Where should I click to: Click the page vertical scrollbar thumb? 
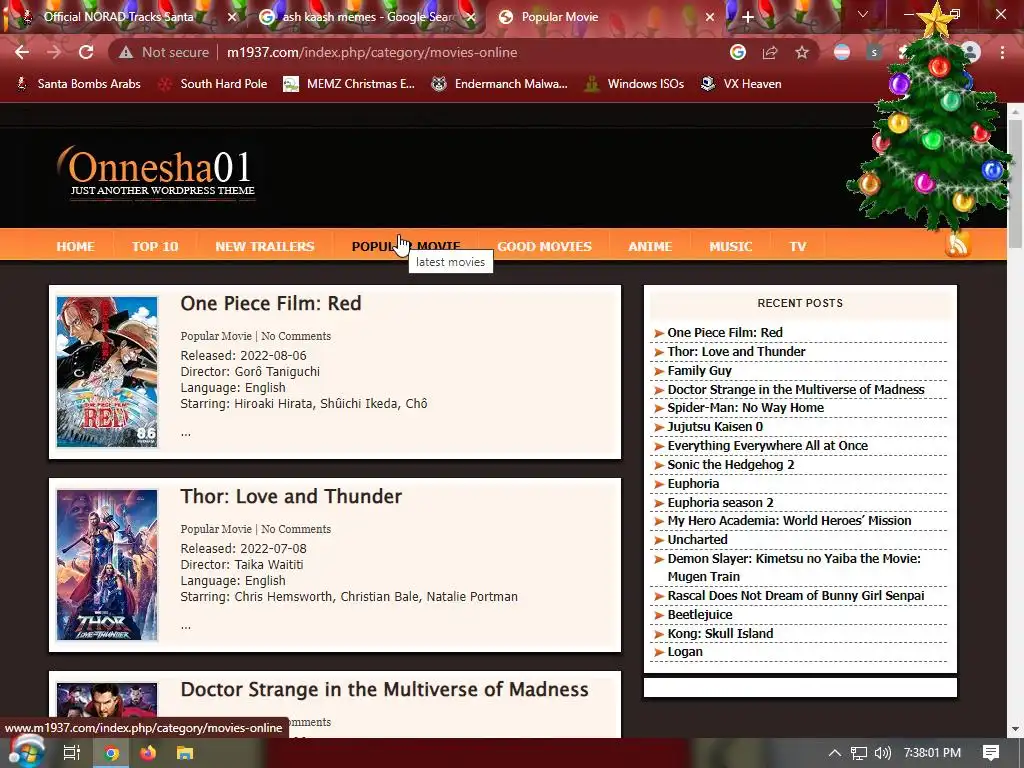point(1015,183)
